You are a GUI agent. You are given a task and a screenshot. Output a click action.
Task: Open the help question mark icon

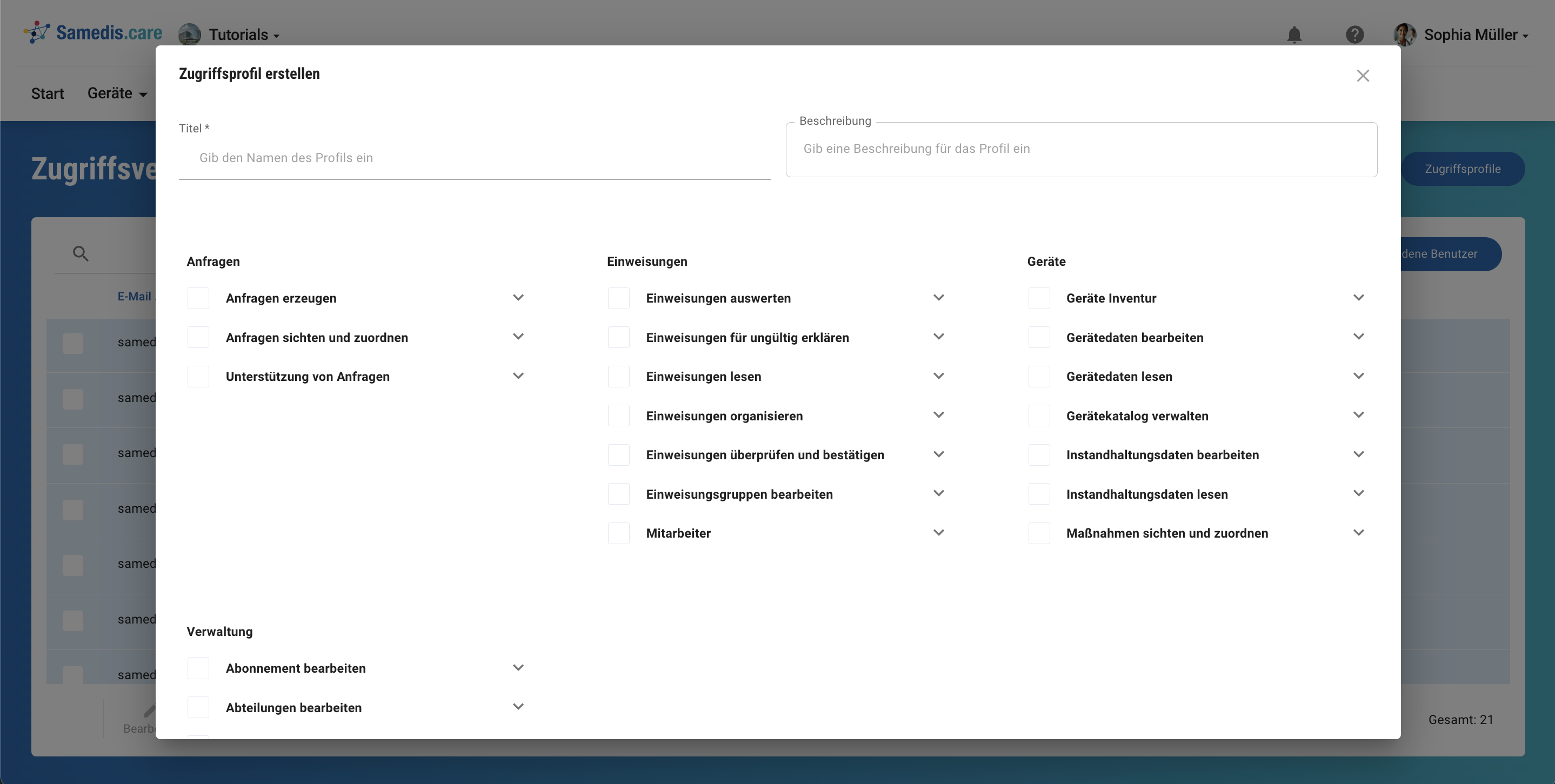click(x=1354, y=35)
